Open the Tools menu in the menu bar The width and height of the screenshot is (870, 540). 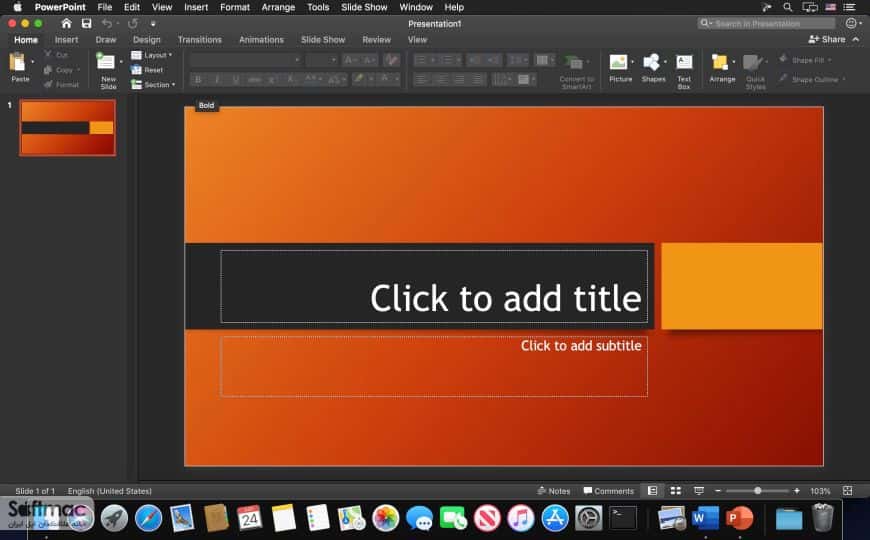point(318,7)
